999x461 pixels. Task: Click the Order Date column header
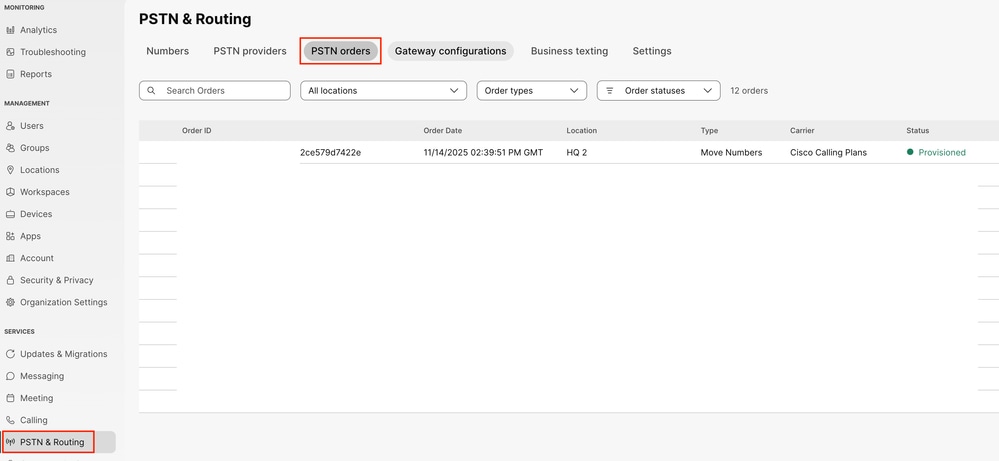point(443,131)
